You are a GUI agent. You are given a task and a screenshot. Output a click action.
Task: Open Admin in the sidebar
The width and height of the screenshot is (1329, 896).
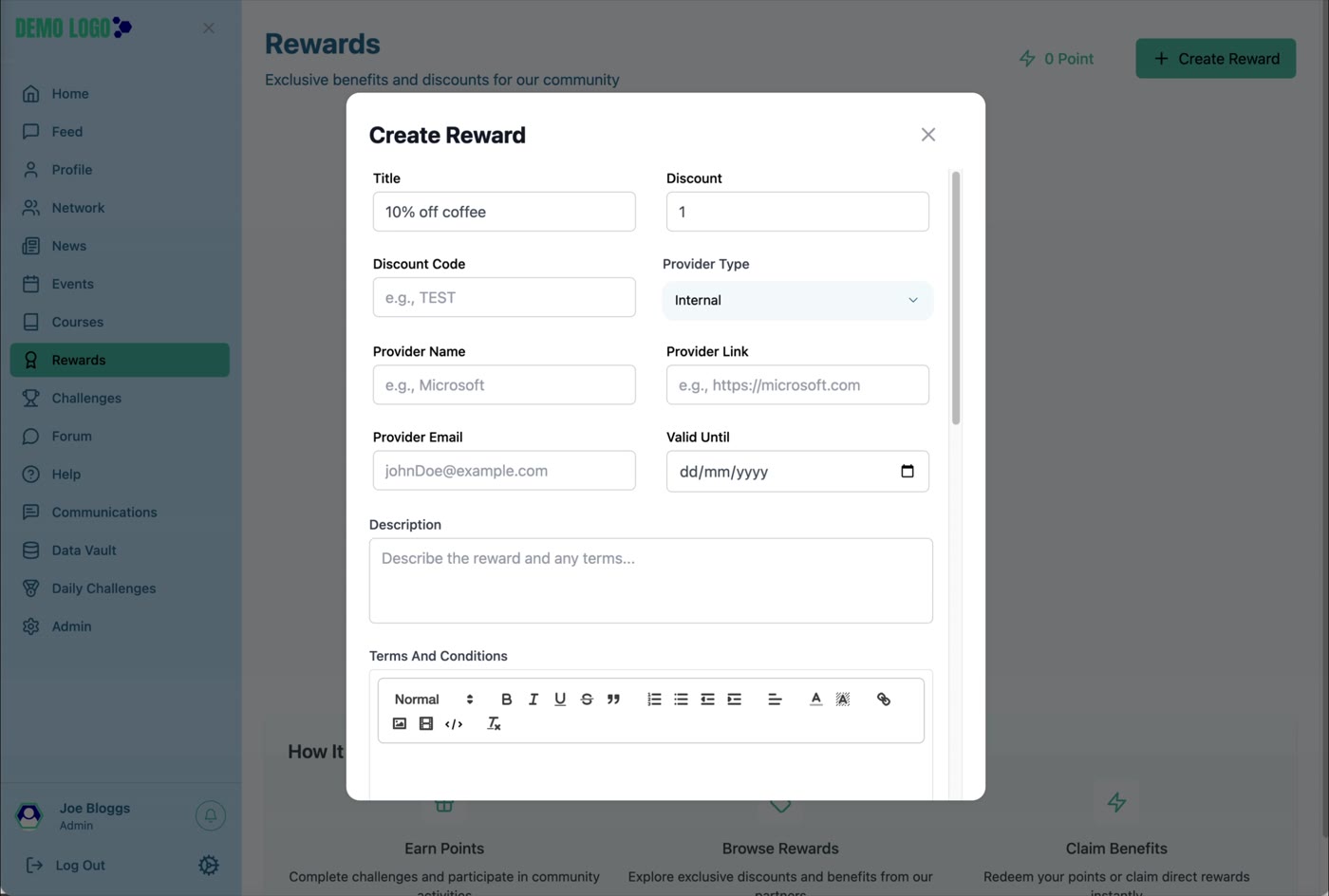[x=120, y=626]
